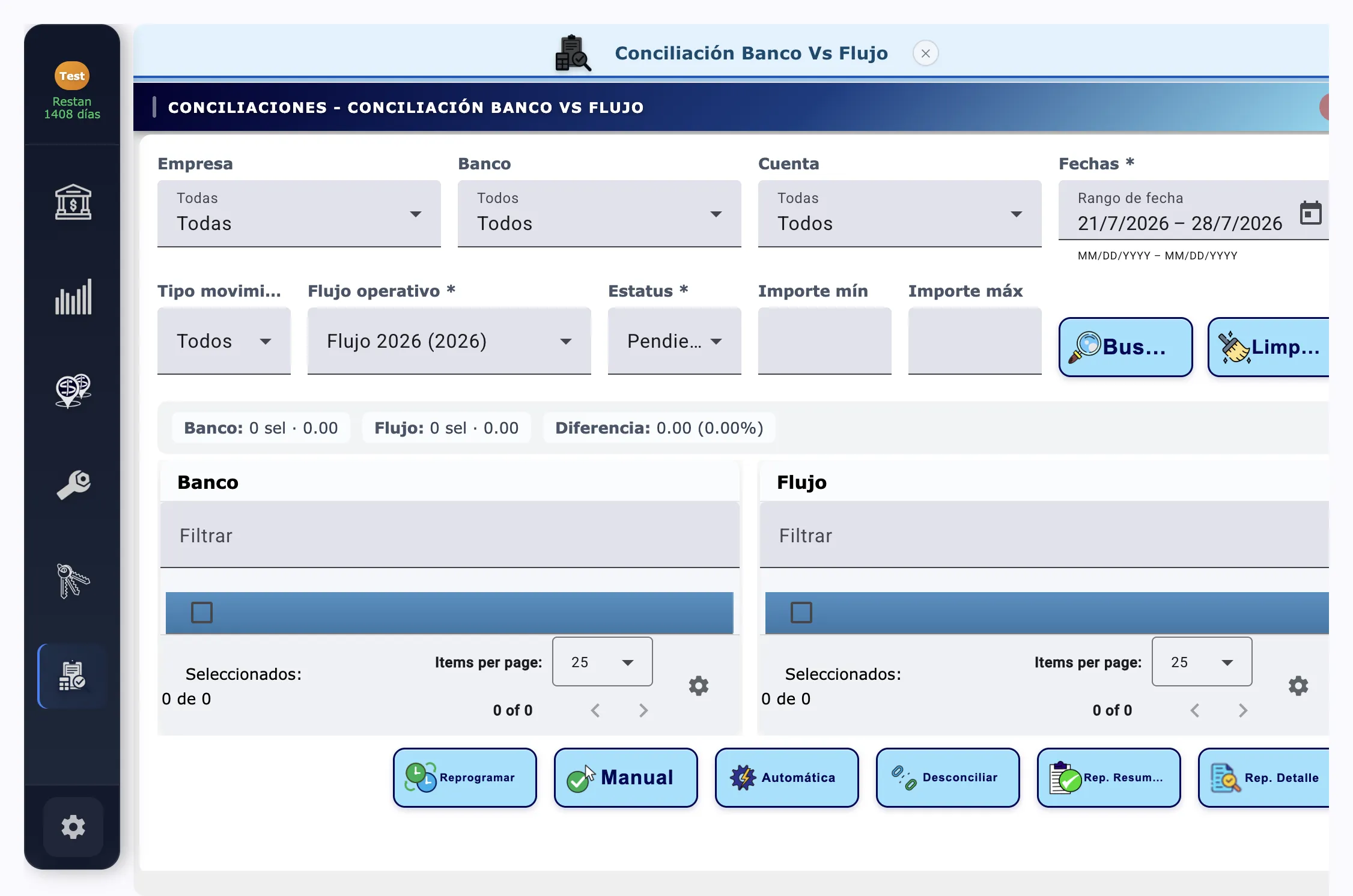
Task: Run Automática conciliation
Action: pyautogui.click(x=787, y=778)
